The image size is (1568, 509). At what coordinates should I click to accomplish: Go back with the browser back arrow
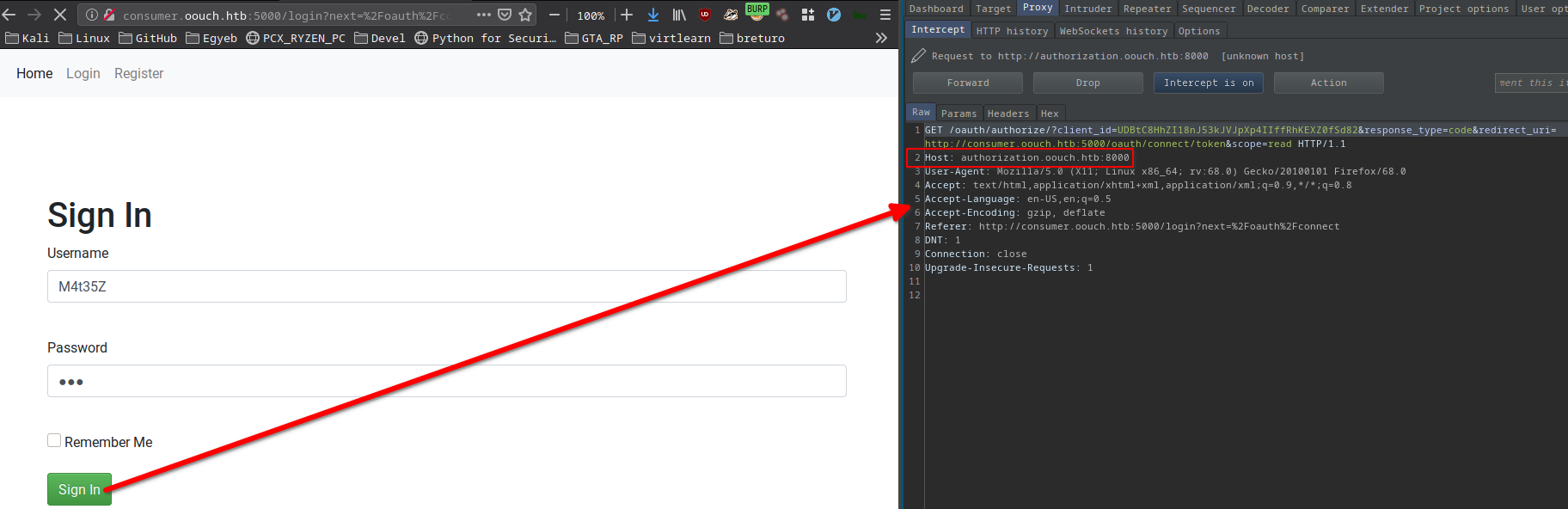(x=10, y=15)
